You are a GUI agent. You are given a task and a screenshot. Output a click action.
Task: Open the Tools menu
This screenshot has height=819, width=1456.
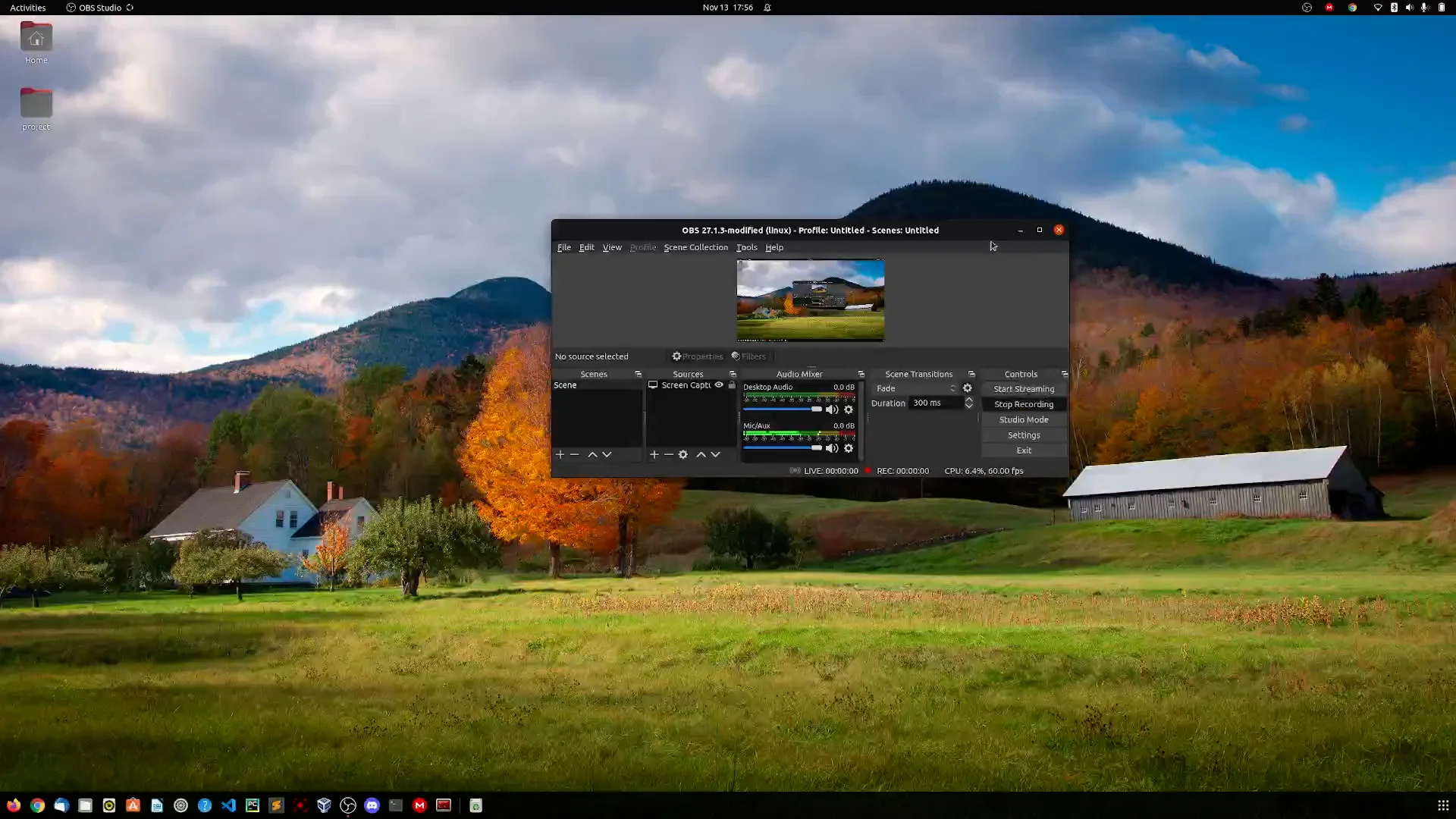coord(746,248)
